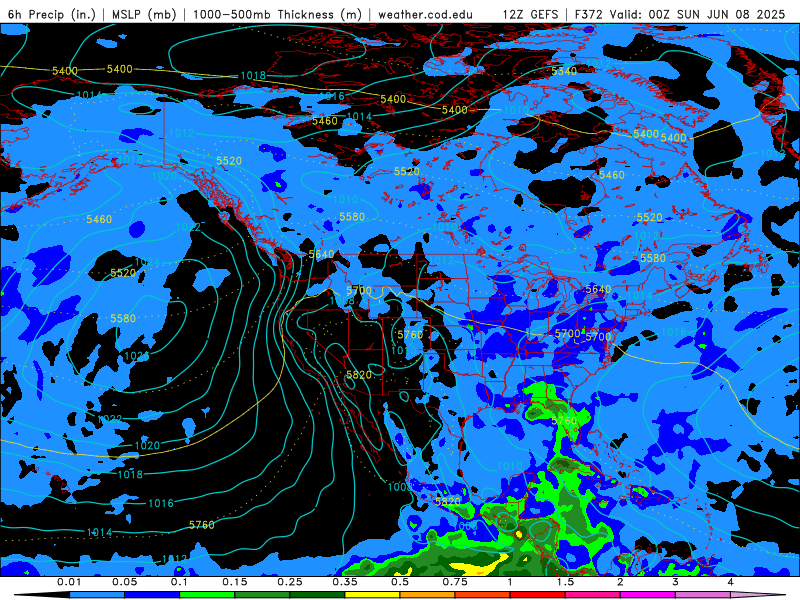The height and width of the screenshot is (600, 800).
Task: Select the '1000-500mb Thickness (m)' title text
Action: [277, 14]
